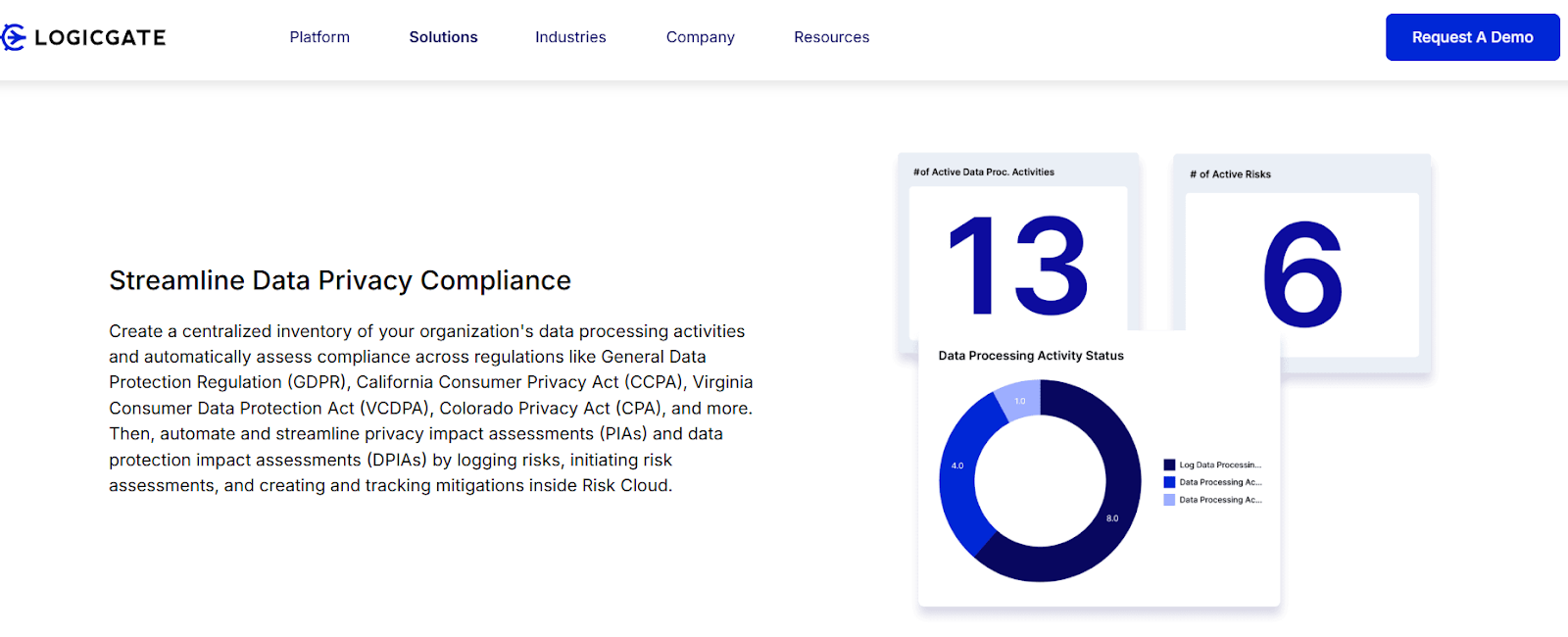Click the bright blue legend swatch
Screen dimensions: 1568x637
click(1169, 482)
